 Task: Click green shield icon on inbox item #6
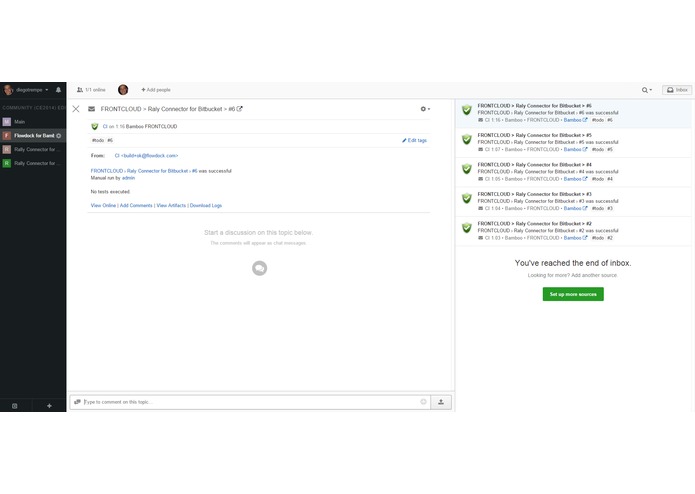pyautogui.click(x=467, y=110)
